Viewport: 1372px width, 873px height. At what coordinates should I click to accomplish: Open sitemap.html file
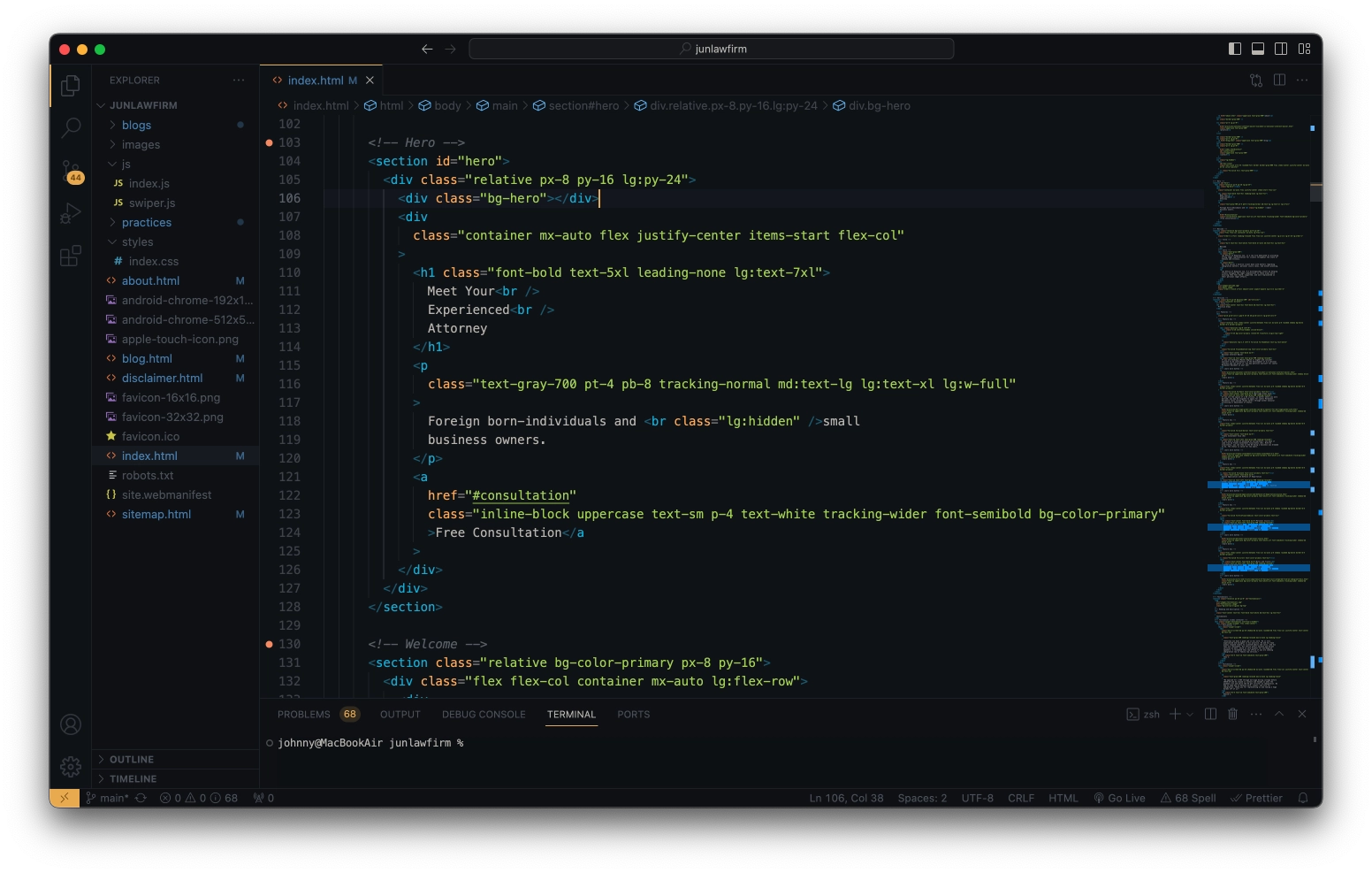click(176, 514)
